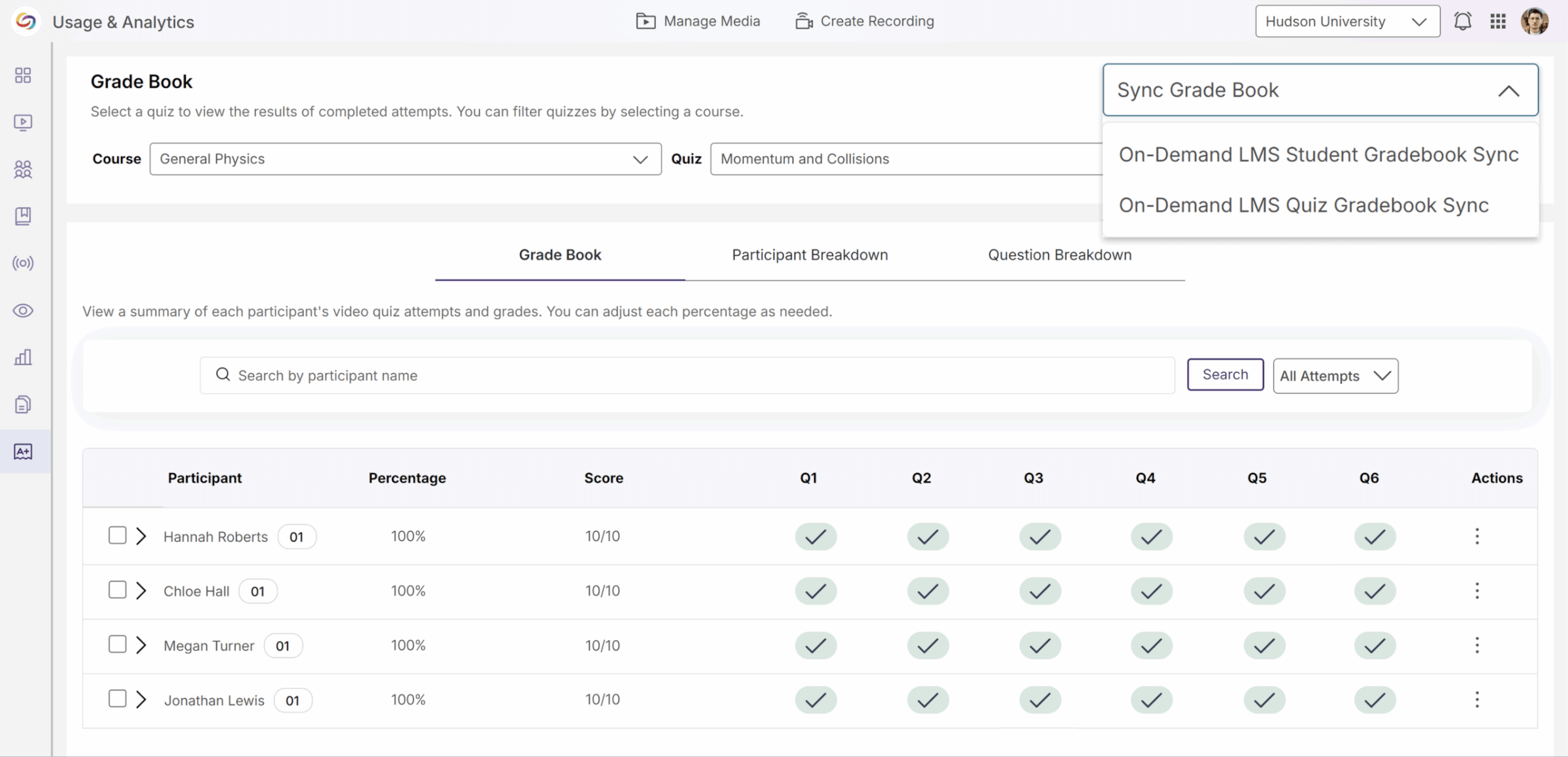Click the Create Recording link

(865, 21)
